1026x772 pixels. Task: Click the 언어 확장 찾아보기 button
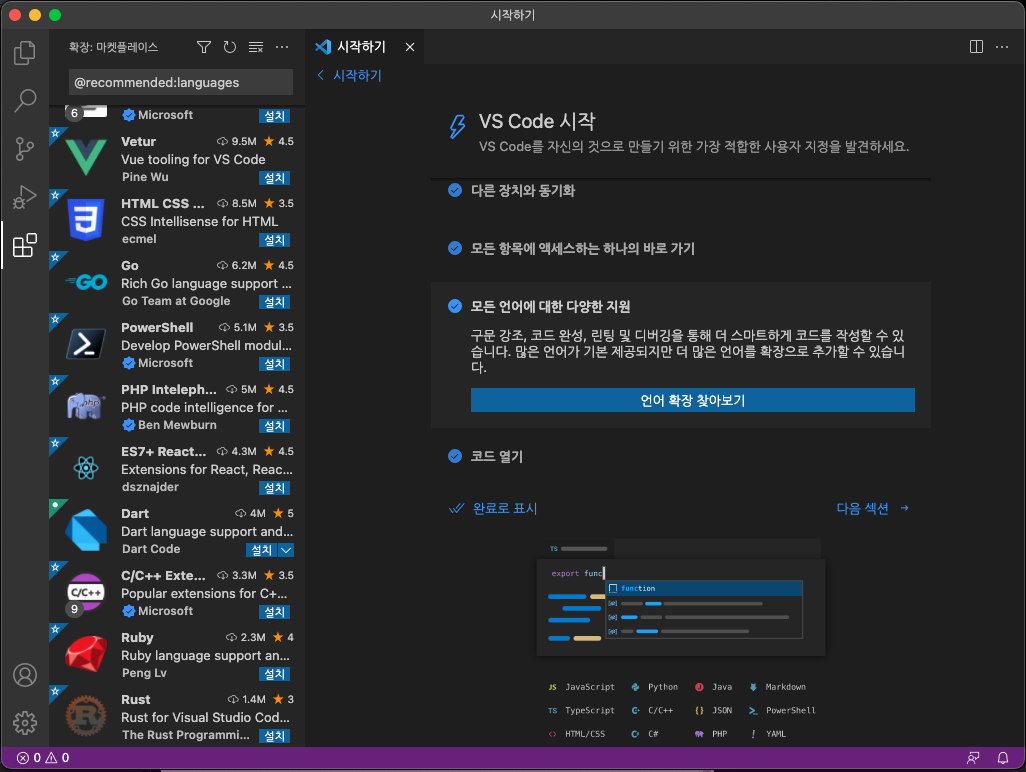click(692, 400)
